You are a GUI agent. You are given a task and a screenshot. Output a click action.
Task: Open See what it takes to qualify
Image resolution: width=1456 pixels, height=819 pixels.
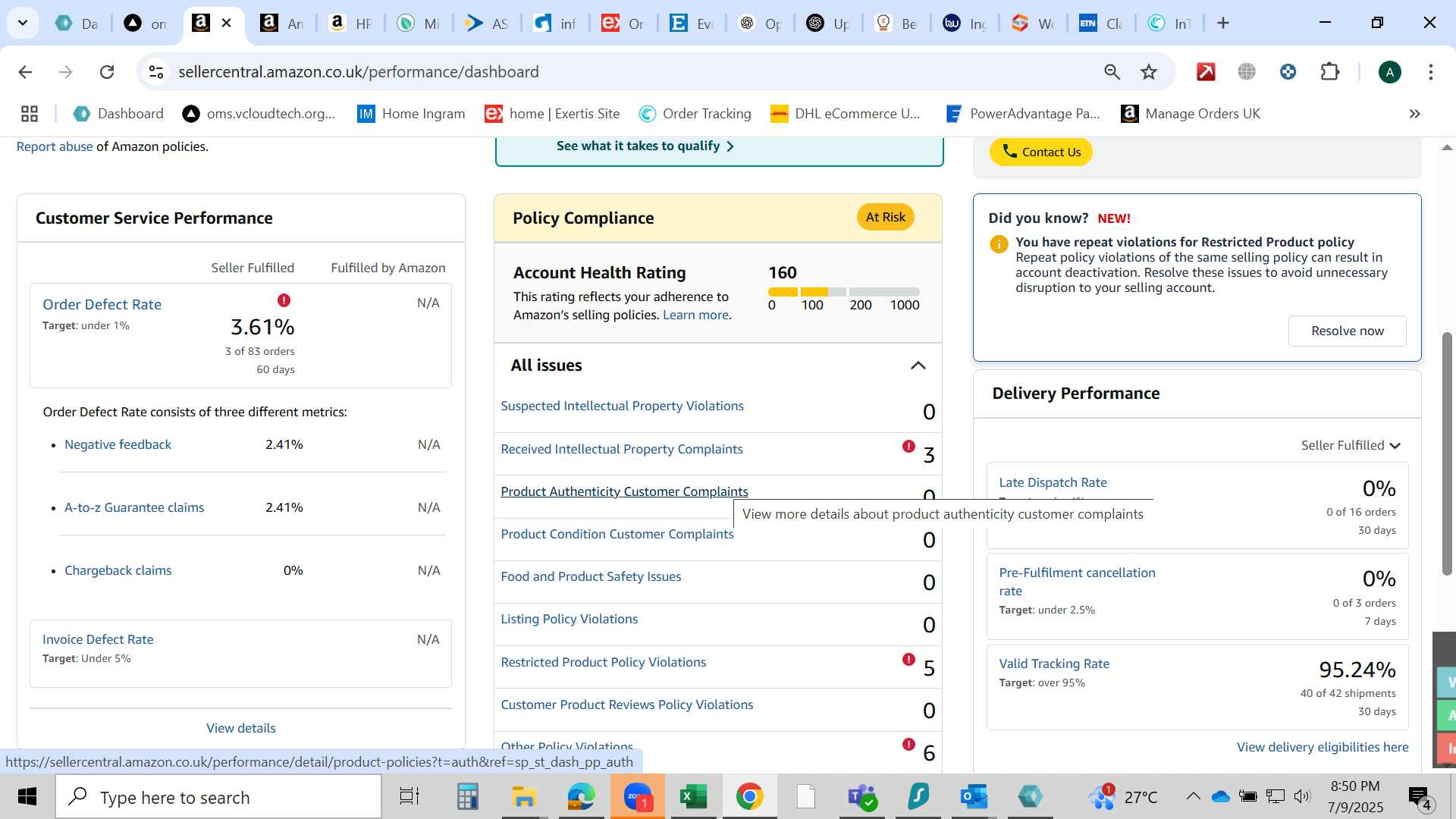click(645, 146)
